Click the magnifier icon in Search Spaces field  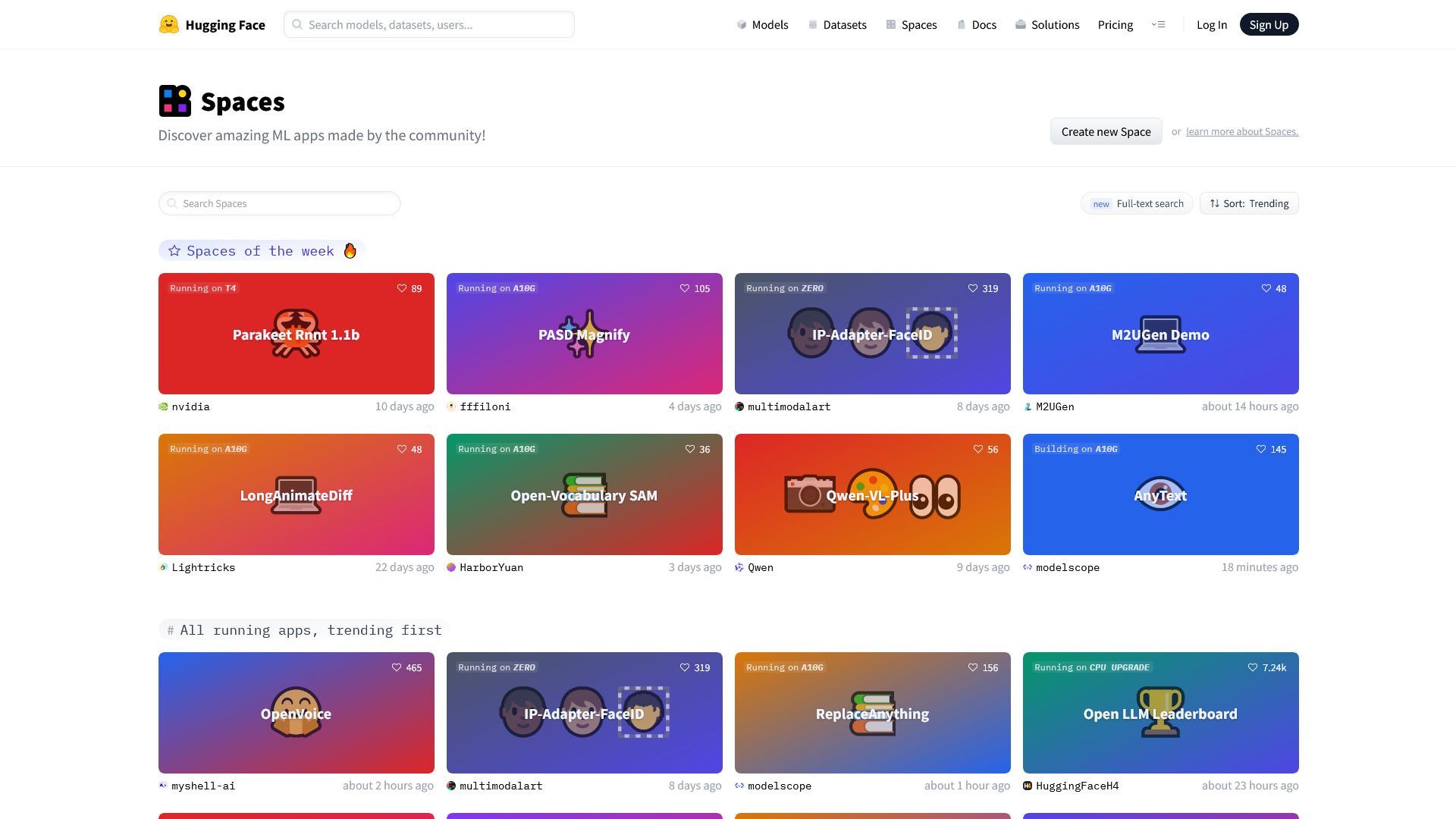click(172, 203)
